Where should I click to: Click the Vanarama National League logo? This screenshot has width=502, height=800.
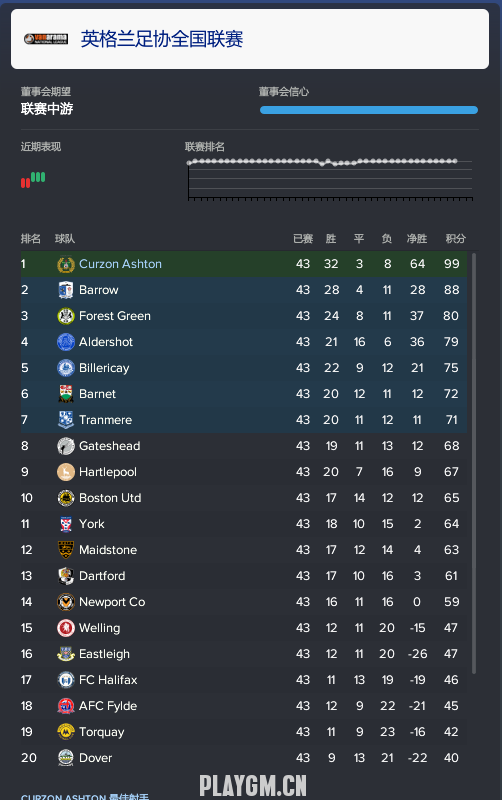coord(46,39)
